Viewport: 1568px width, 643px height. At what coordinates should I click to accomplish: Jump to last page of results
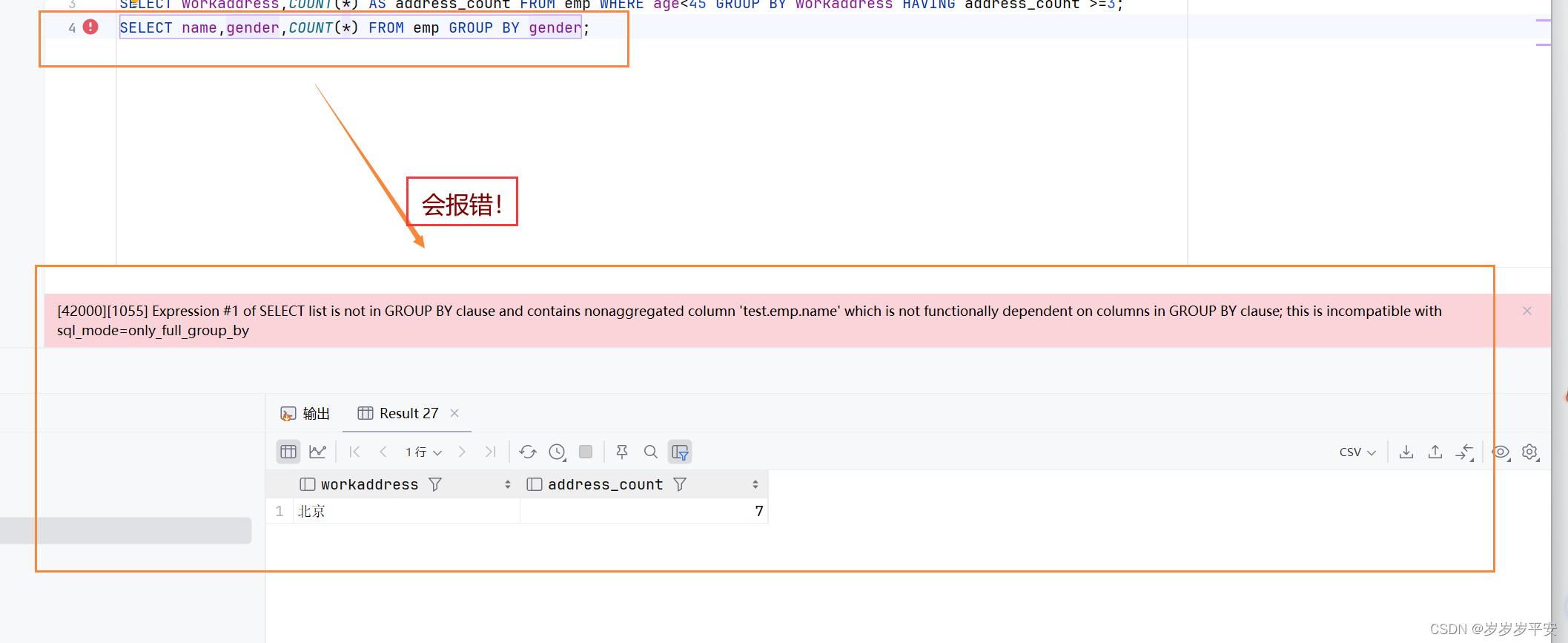click(490, 452)
